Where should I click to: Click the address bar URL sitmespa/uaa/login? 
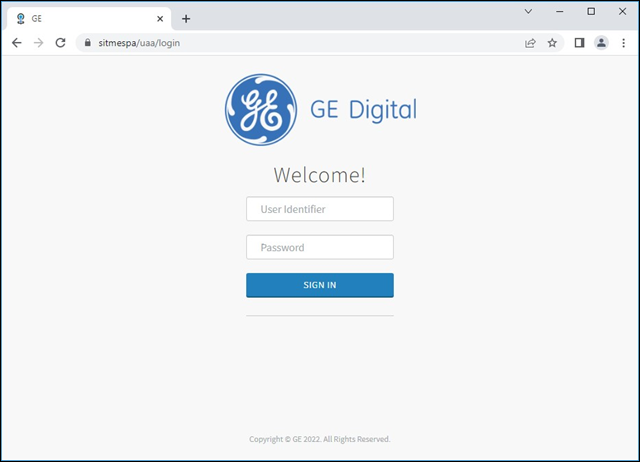tap(139, 43)
